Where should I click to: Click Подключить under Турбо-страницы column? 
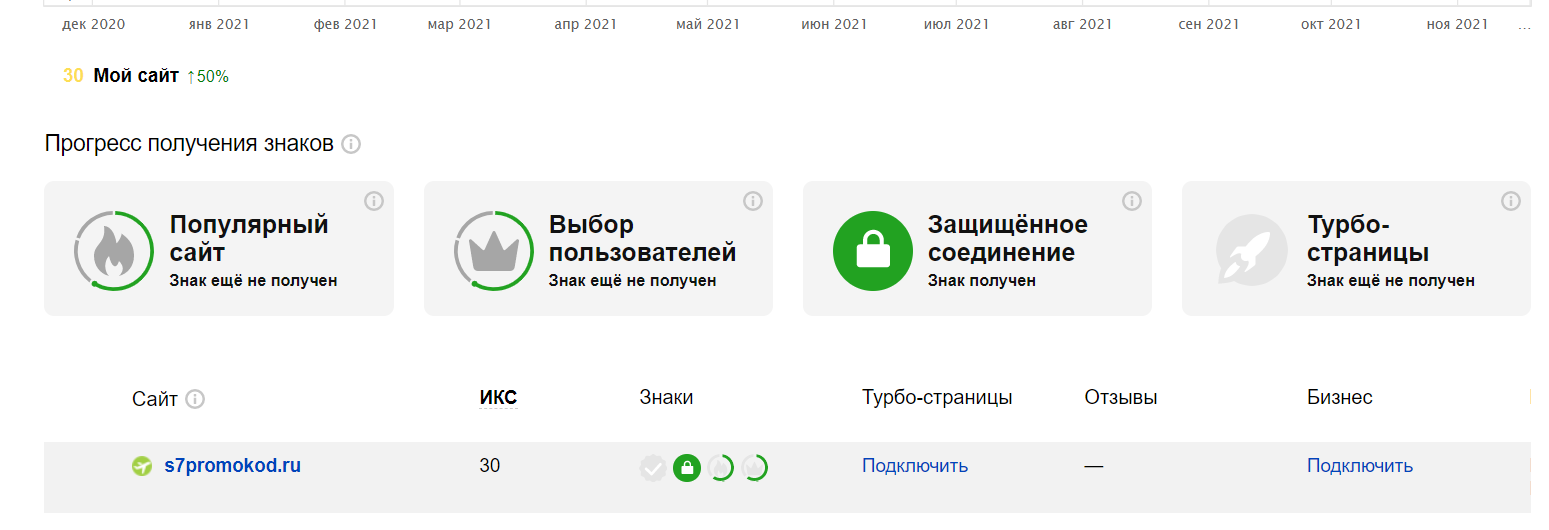click(x=915, y=466)
